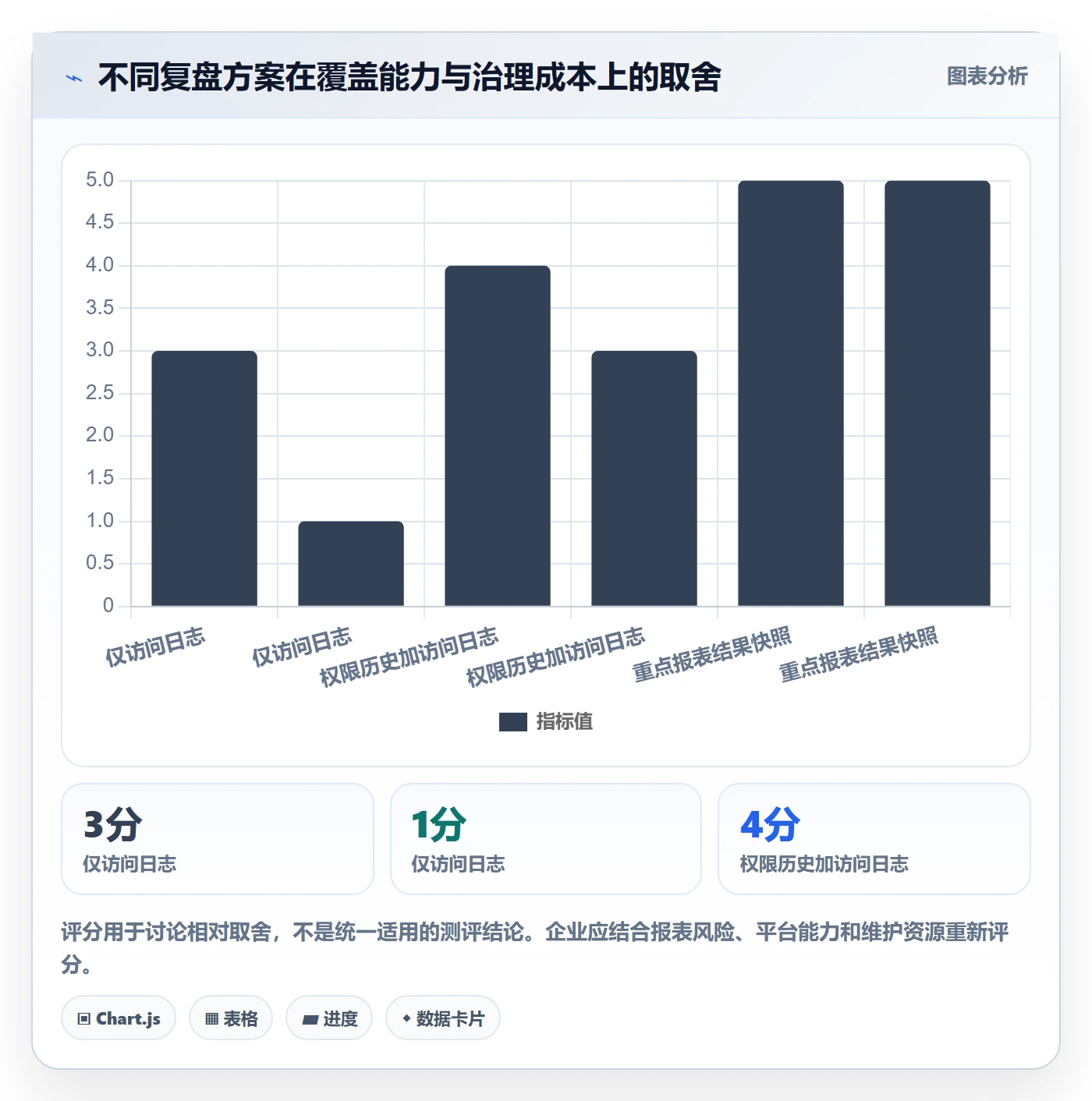Image resolution: width=1092 pixels, height=1101 pixels.
Task: Click the 5.0 y-axis label
Action: [100, 180]
